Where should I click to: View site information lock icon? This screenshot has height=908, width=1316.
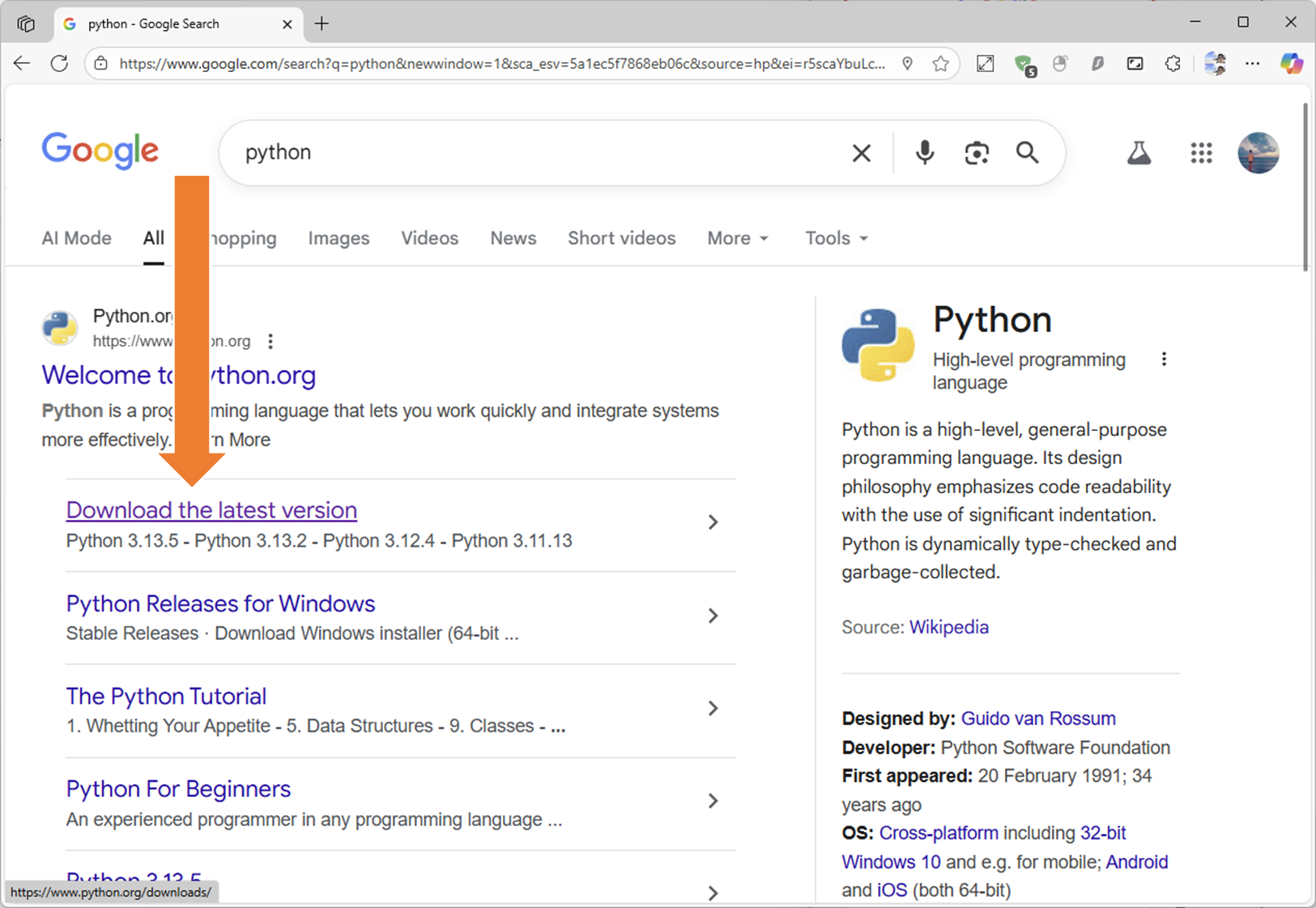(x=101, y=63)
